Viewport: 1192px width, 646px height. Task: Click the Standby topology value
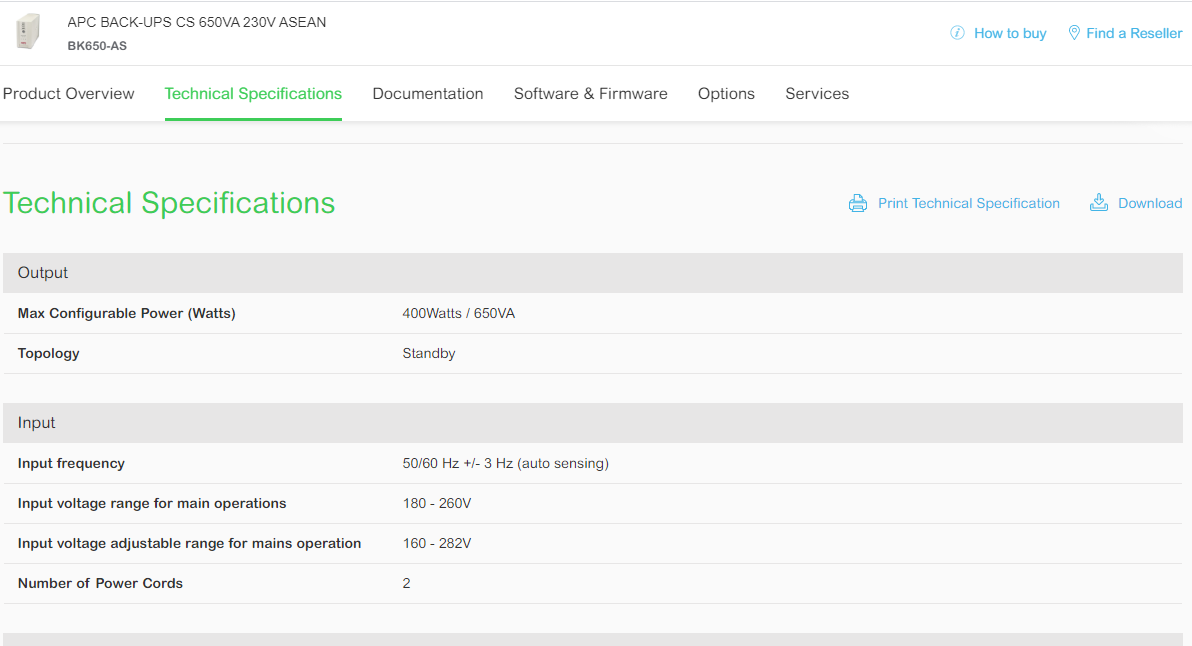pos(429,353)
